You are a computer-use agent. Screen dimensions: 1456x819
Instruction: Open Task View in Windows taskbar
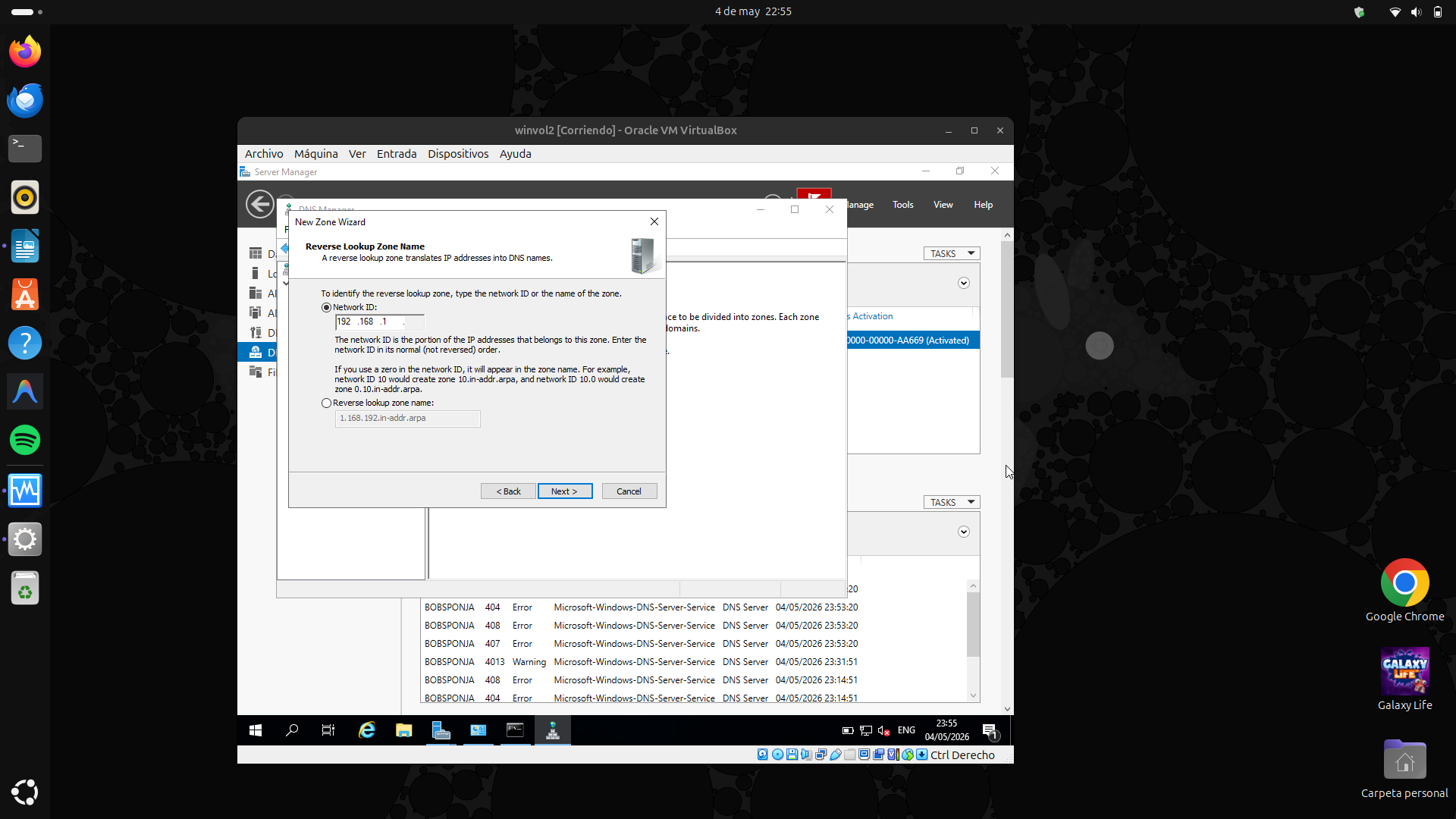pos(328,730)
